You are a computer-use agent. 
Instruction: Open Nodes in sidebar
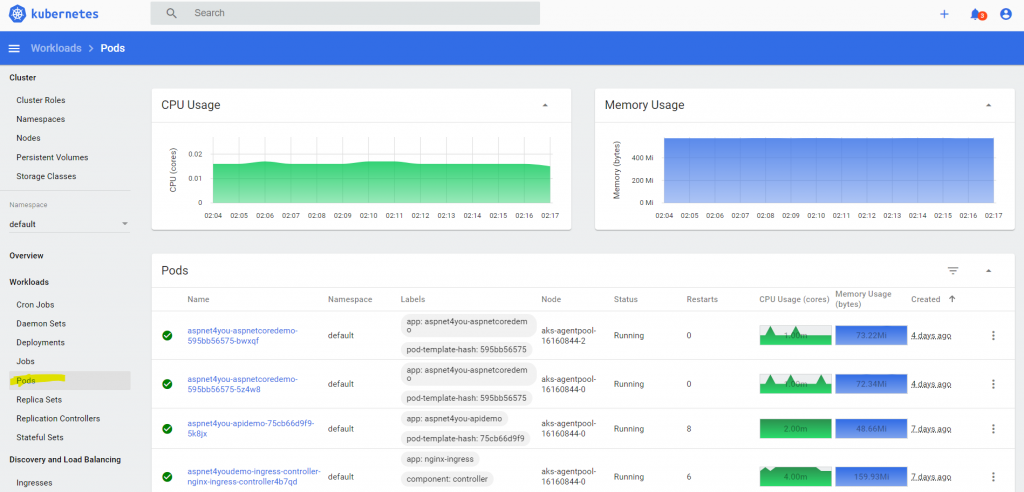(x=28, y=138)
